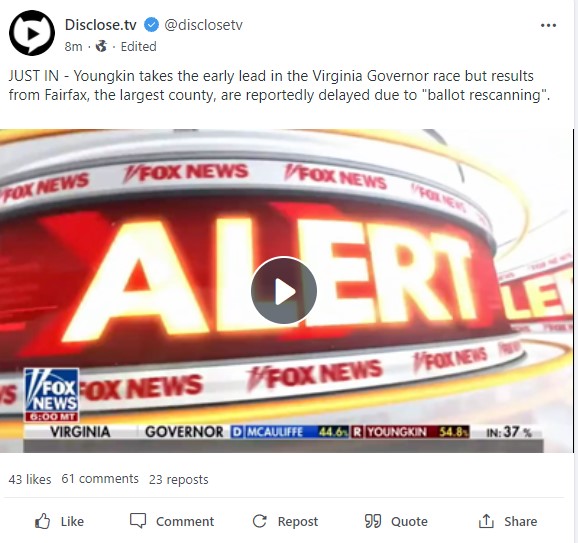Click the globe public visibility icon
This screenshot has width=578, height=543.
(x=101, y=46)
